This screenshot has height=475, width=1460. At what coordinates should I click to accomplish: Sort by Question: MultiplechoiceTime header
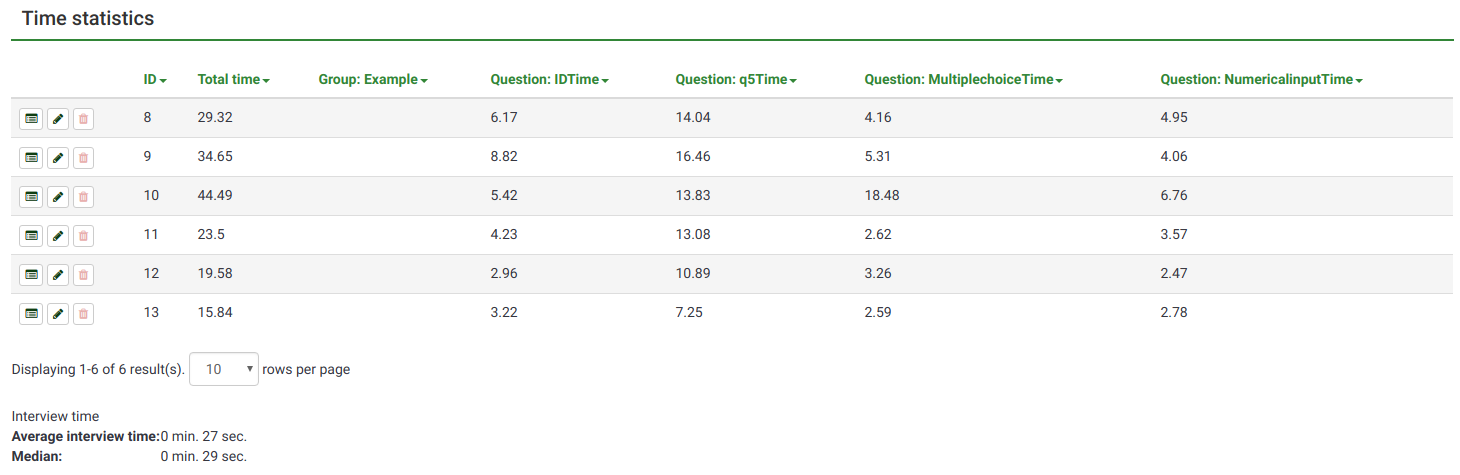[x=962, y=79]
